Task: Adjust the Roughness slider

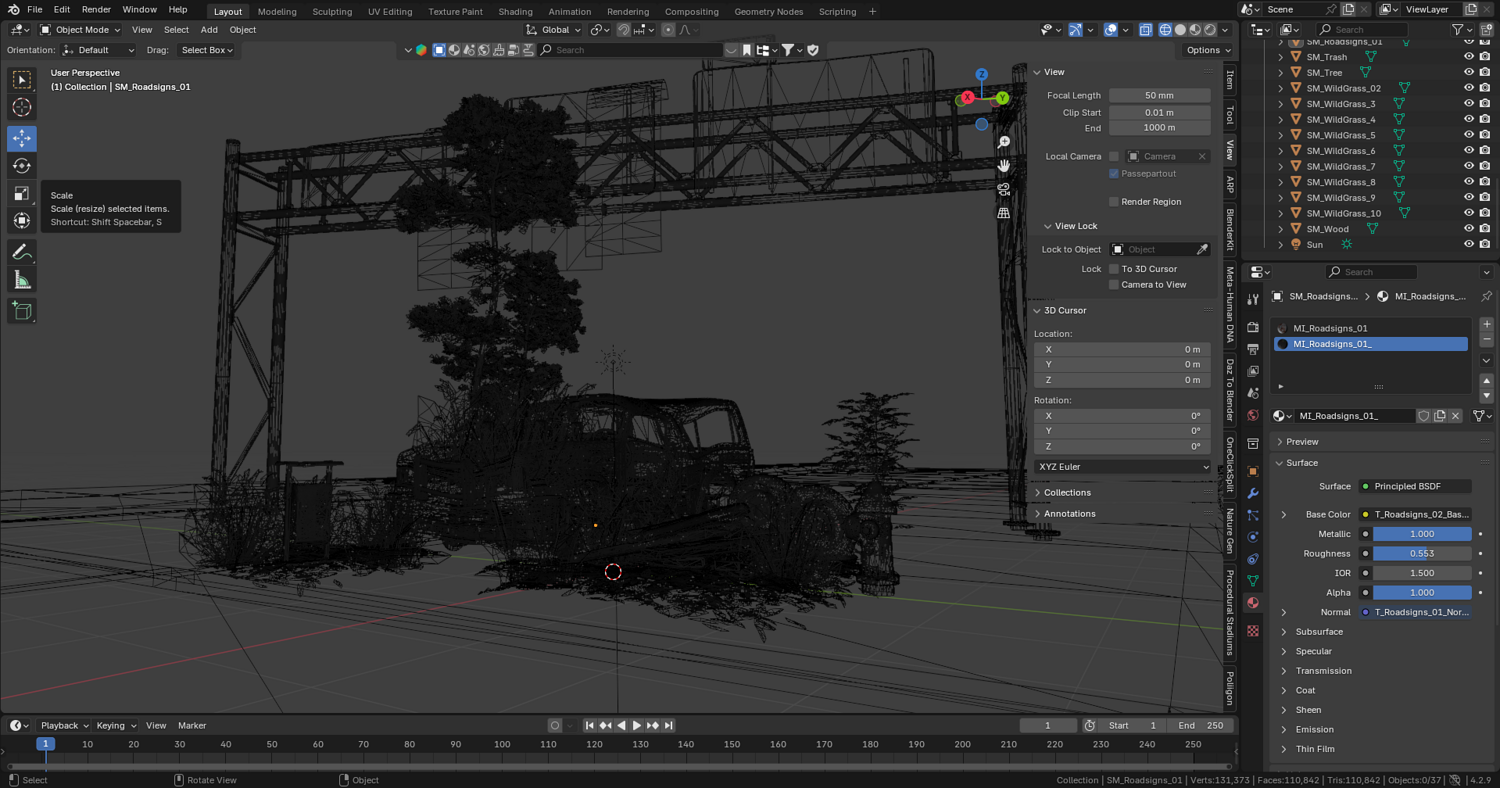Action: 1421,554
